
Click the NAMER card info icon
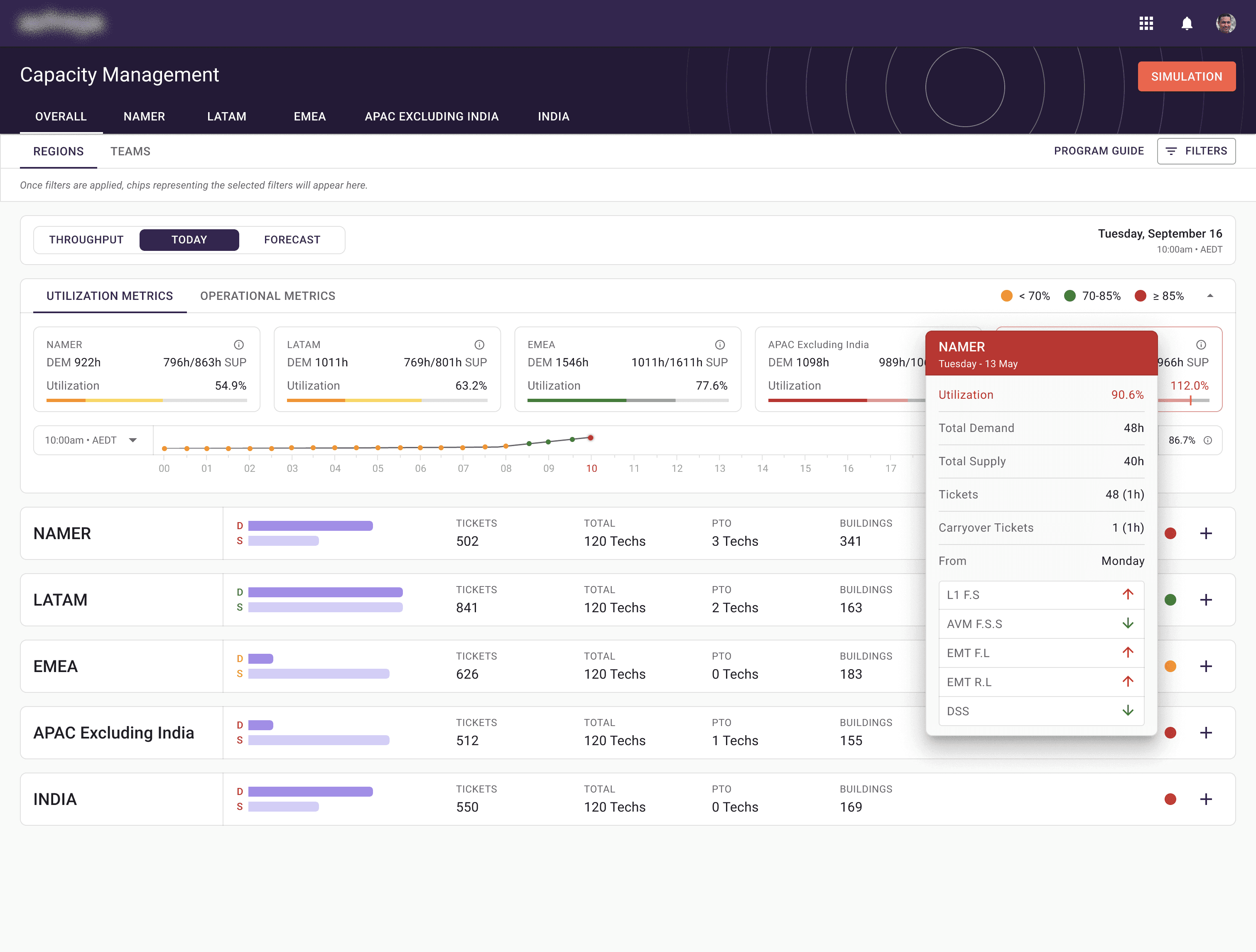[x=239, y=345]
